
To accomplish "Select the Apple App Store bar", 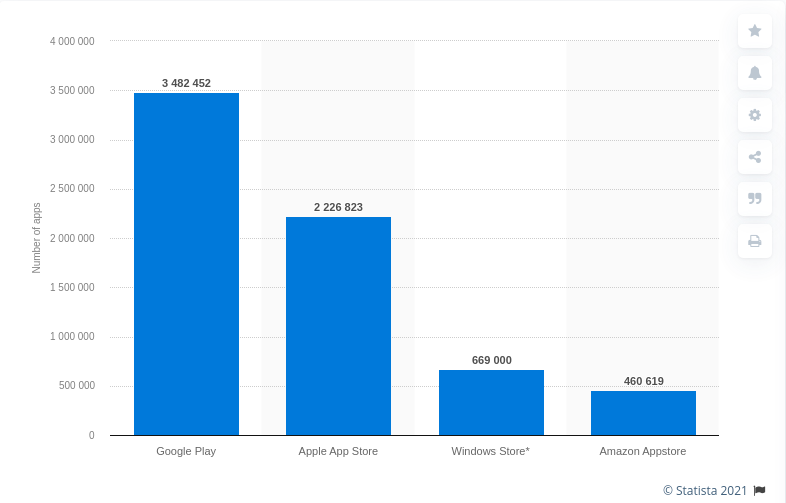I will (x=338, y=326).
